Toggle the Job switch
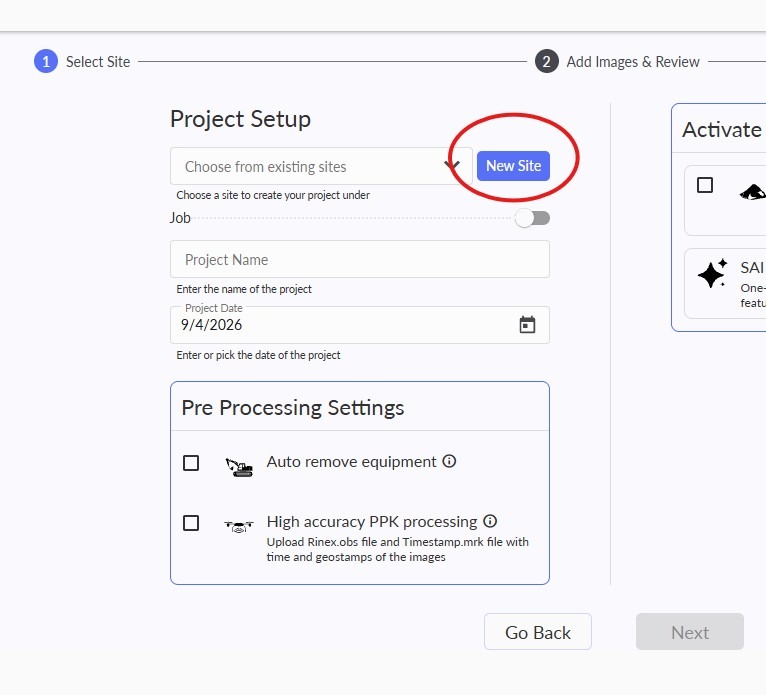This screenshot has width=766, height=695. 532,218
